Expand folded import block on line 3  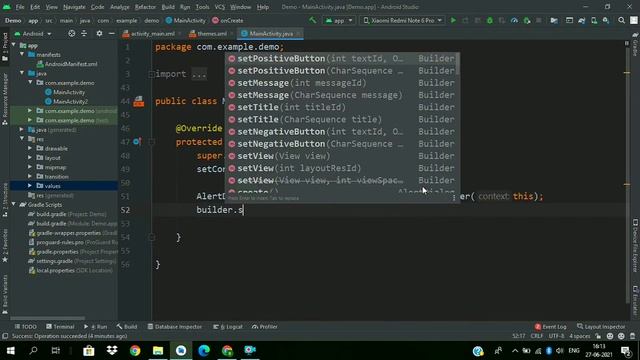(x=151, y=74)
